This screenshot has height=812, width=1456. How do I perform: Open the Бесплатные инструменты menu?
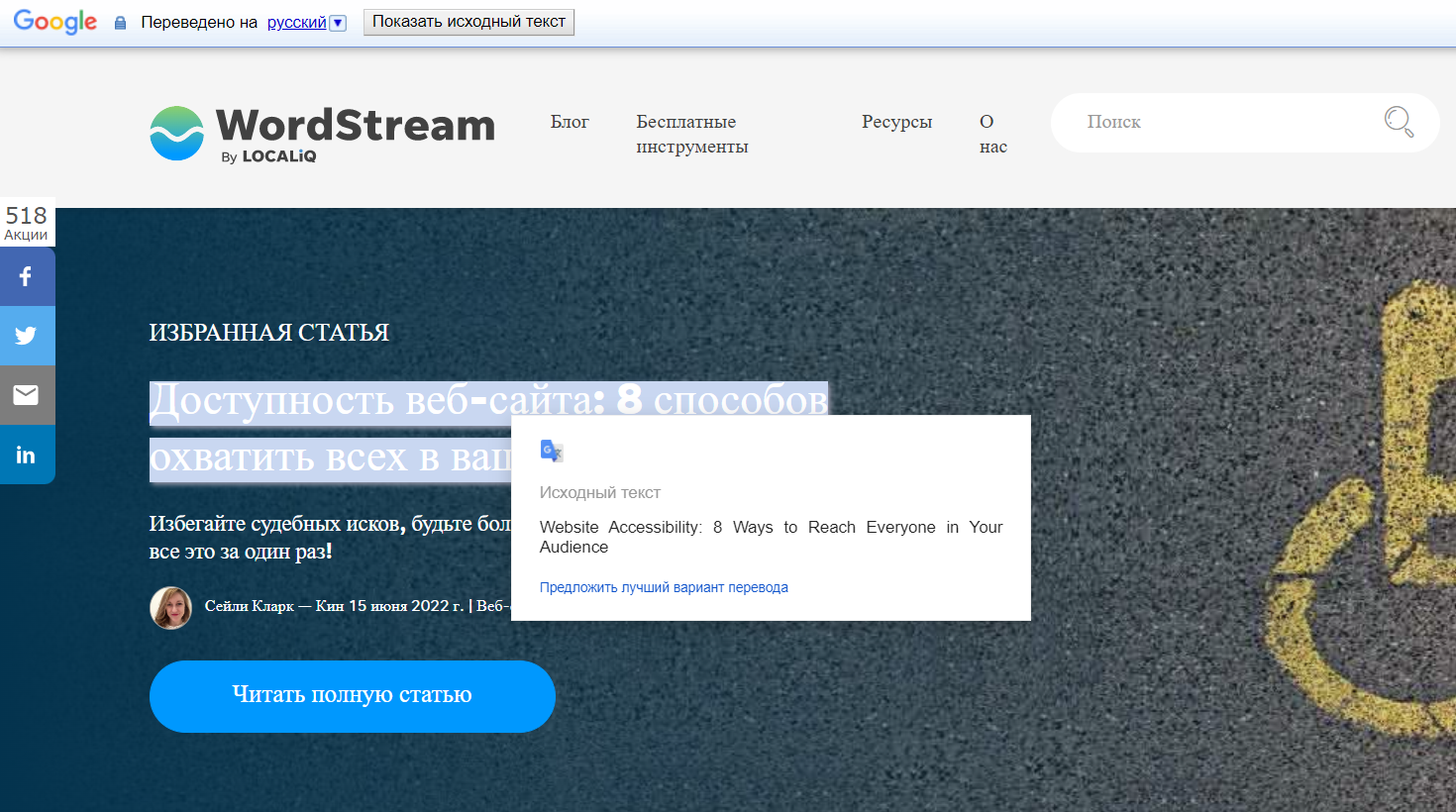(691, 134)
